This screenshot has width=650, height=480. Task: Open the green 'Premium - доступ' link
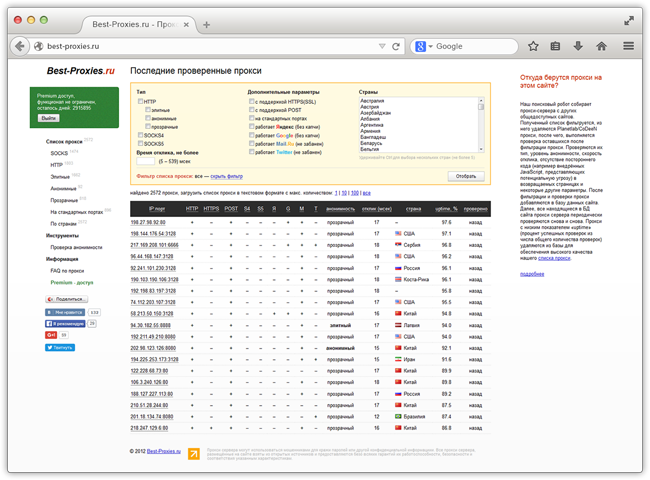72,283
